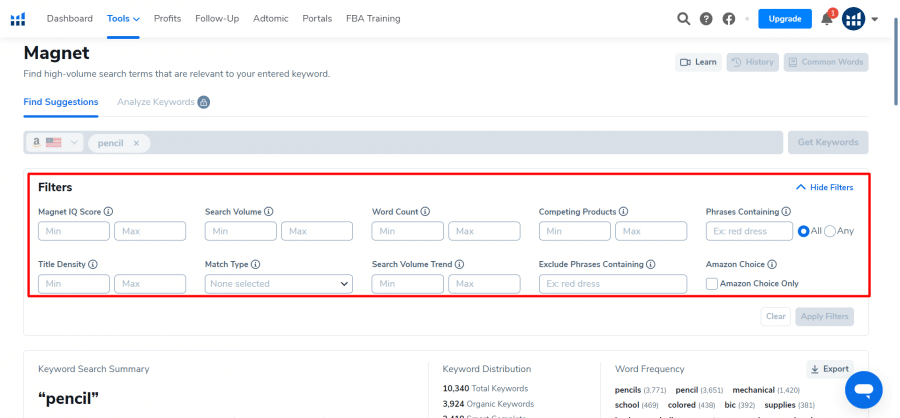
Task: Expand the account menu arrow
Action: (x=875, y=19)
